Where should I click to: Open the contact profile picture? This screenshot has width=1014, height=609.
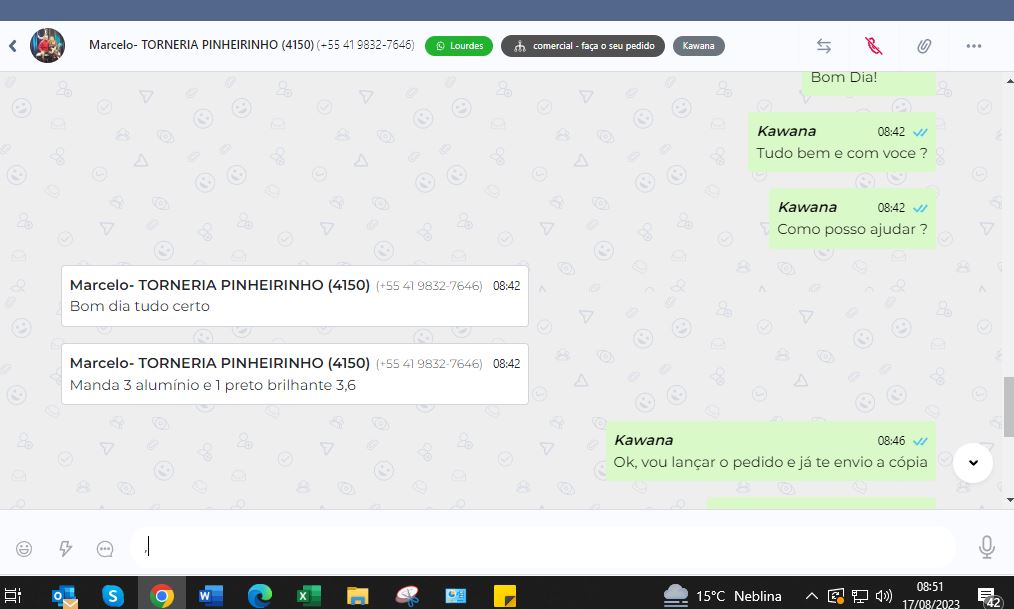click(x=47, y=46)
